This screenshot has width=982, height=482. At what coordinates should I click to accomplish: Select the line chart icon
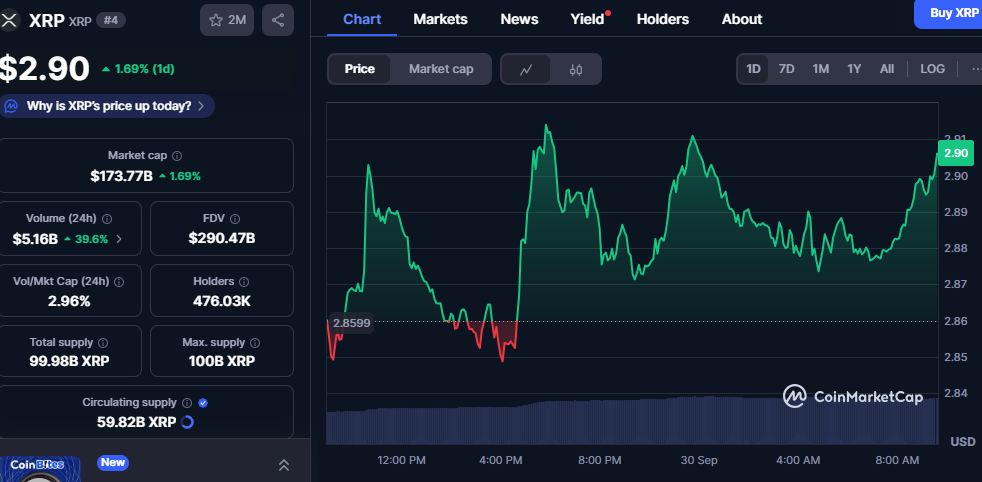pos(526,69)
